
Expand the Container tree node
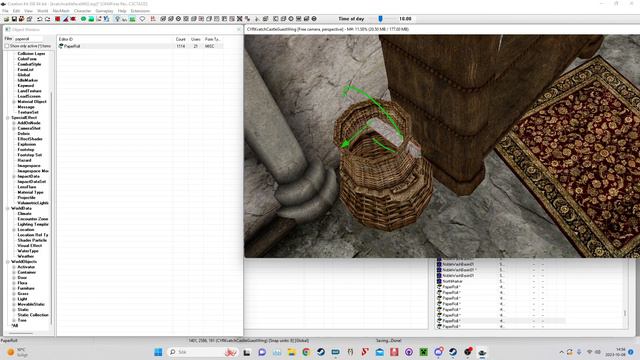(x=14, y=272)
